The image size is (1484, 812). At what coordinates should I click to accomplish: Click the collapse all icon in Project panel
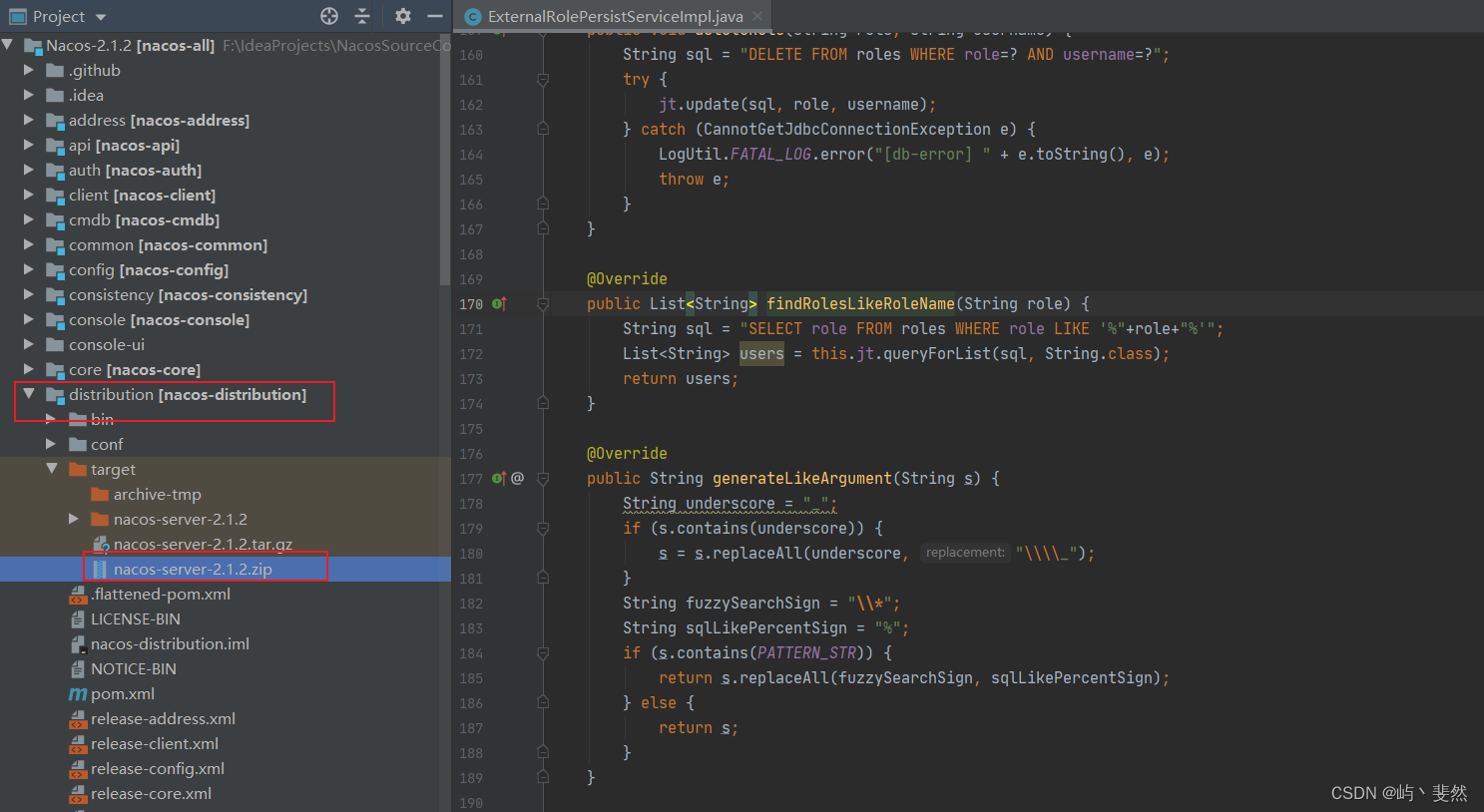(362, 16)
